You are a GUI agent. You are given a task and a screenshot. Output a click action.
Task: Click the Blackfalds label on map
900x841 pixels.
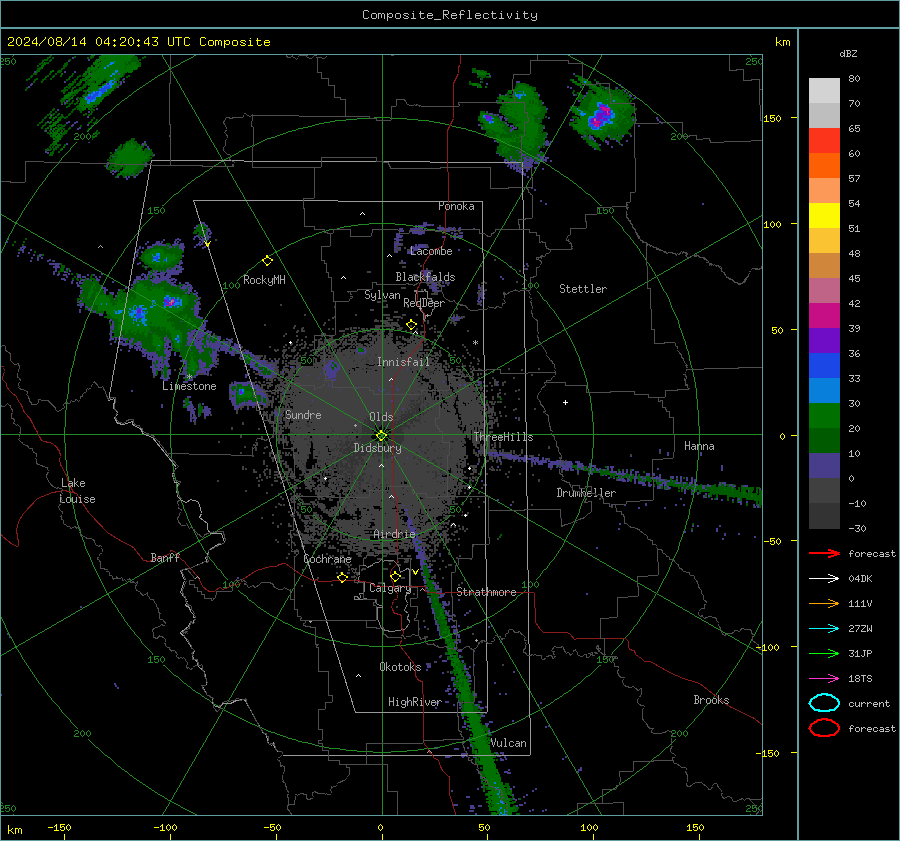[x=425, y=277]
